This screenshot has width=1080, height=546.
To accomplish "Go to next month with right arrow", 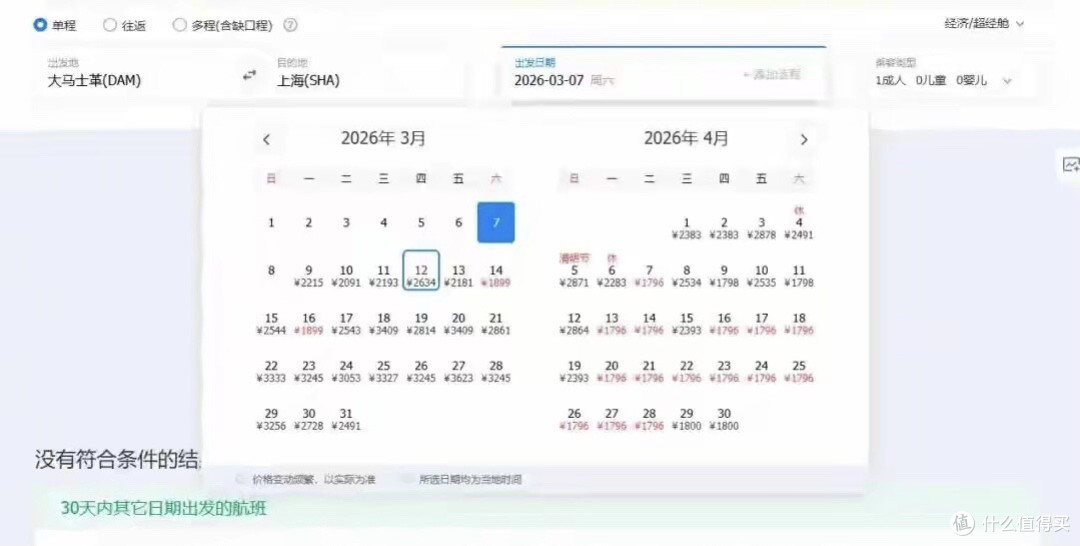I will click(x=803, y=140).
